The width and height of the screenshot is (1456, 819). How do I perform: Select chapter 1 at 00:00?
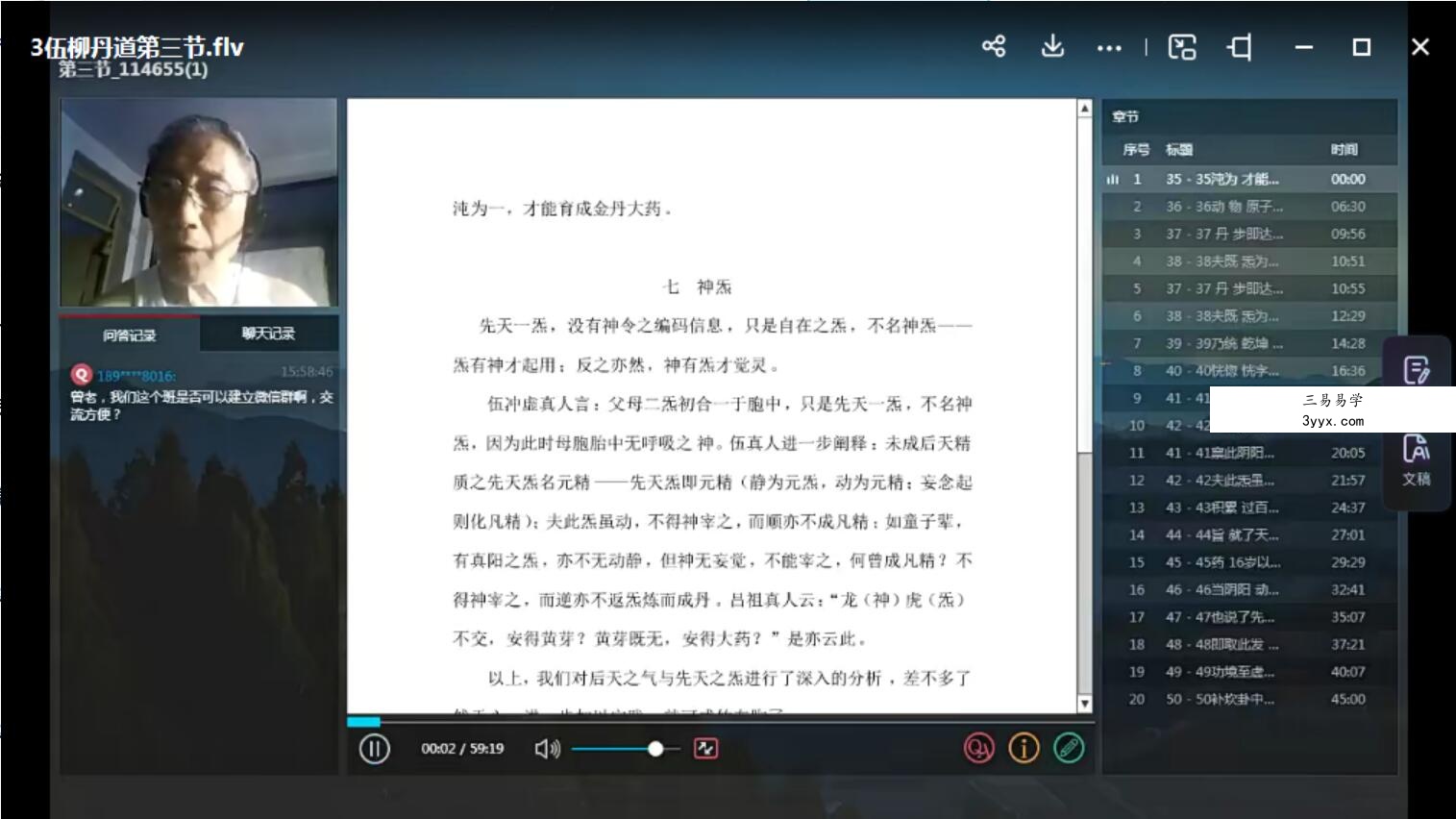[x=1249, y=179]
